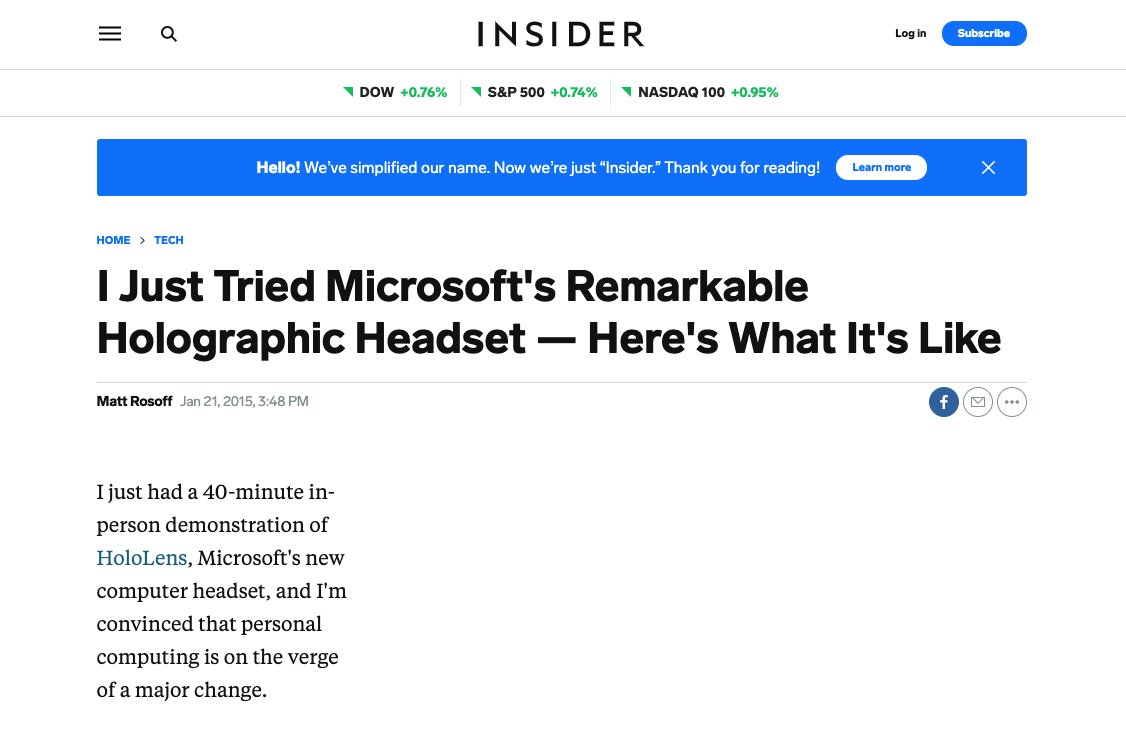Click the DOW green arrow indicator
This screenshot has width=1126, height=729.
point(348,92)
